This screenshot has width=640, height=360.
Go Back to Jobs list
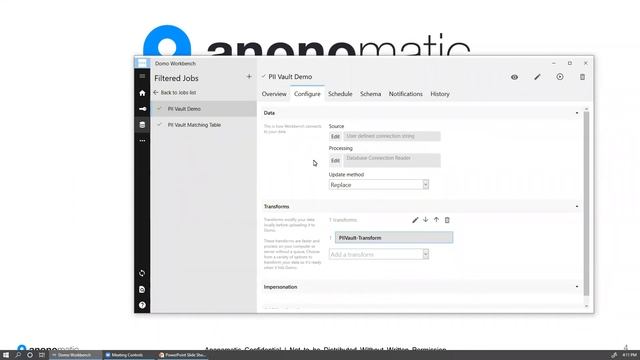pos(178,93)
